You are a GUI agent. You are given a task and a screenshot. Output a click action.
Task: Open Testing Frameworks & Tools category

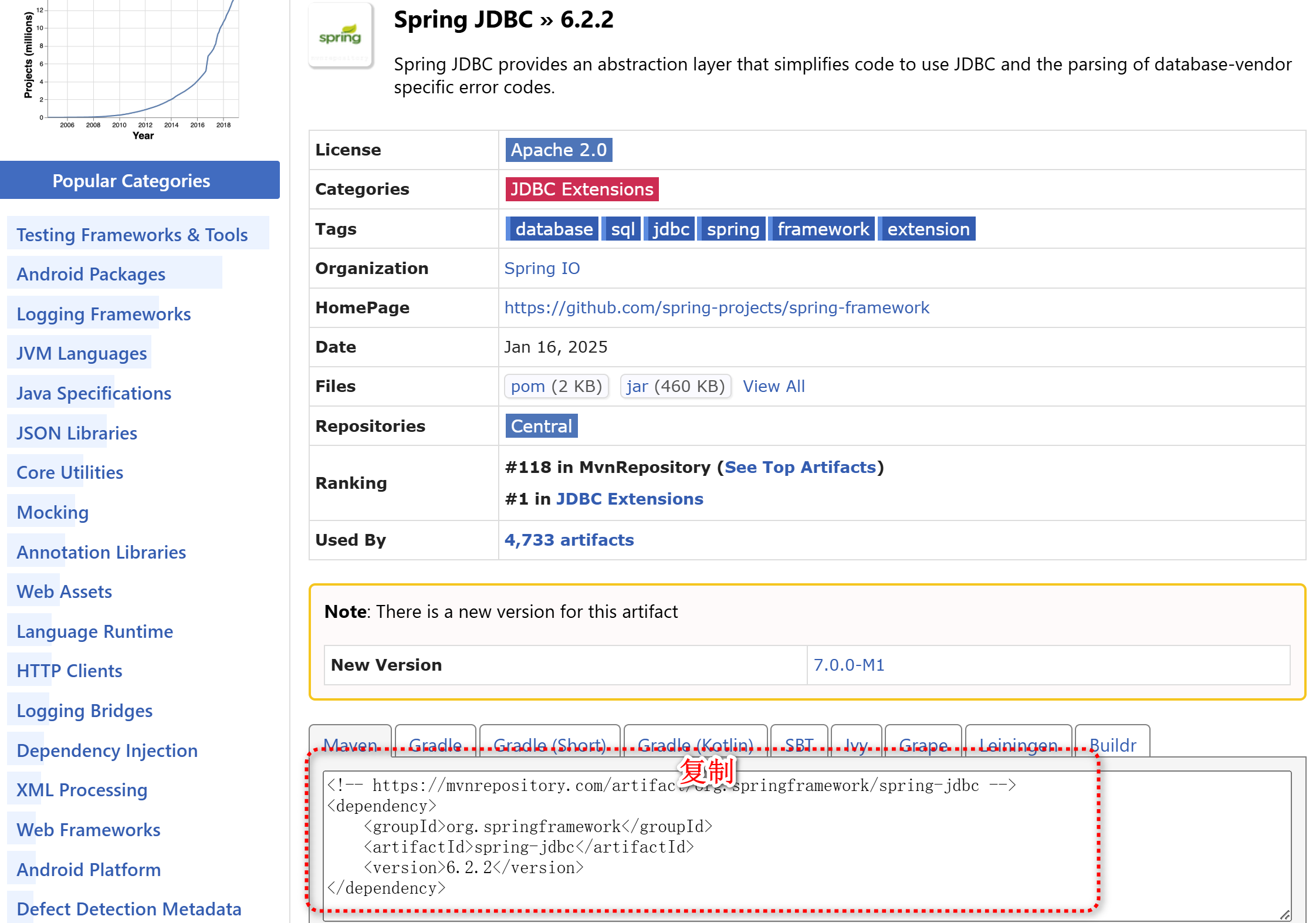pyautogui.click(x=132, y=235)
